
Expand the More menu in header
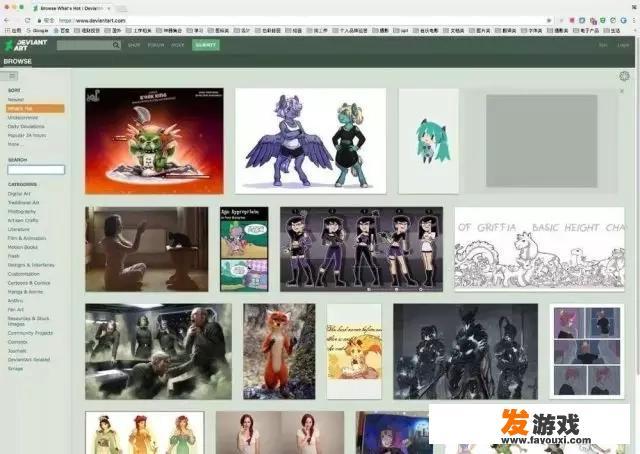pos(178,45)
